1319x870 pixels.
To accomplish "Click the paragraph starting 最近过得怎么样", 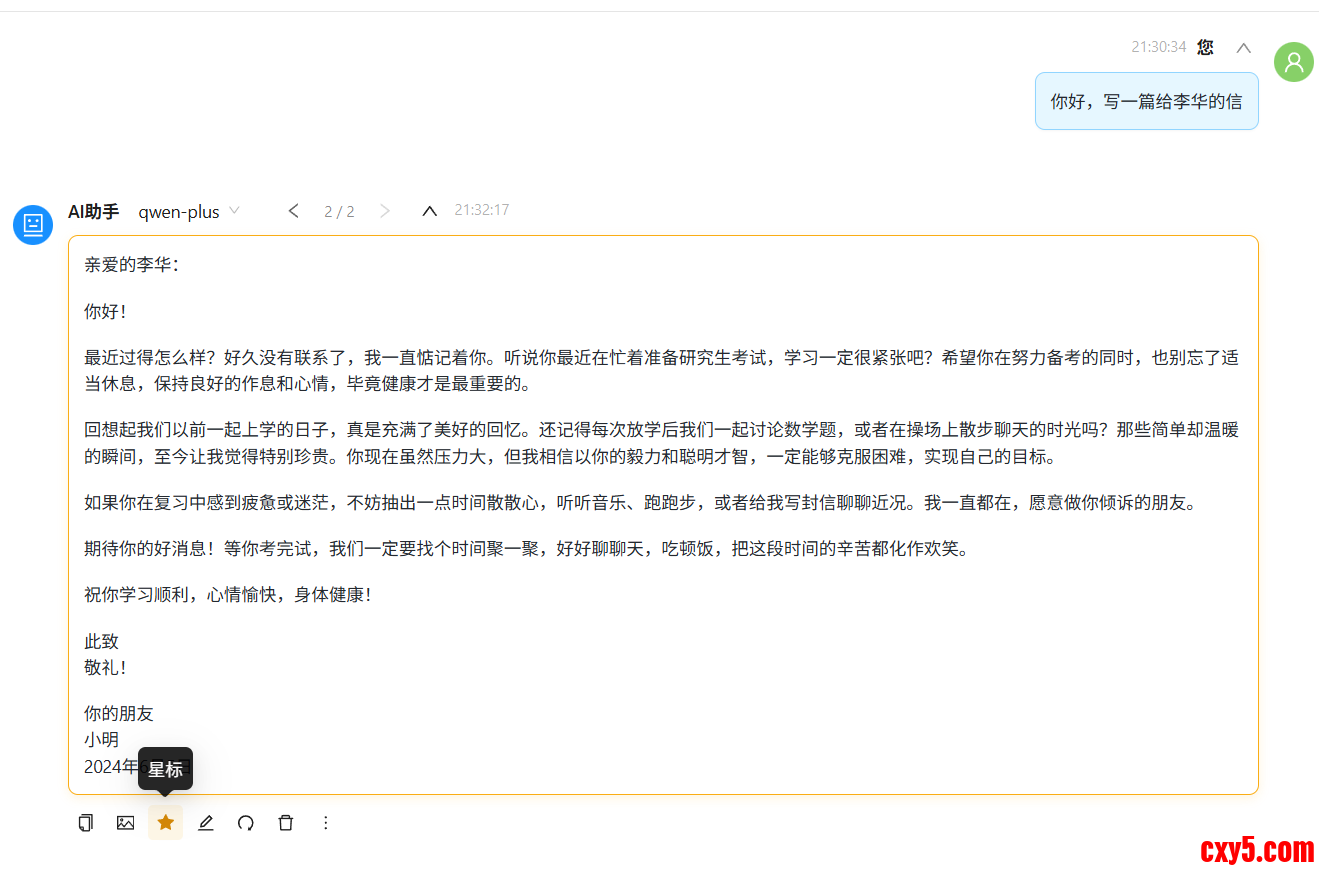I will point(662,371).
